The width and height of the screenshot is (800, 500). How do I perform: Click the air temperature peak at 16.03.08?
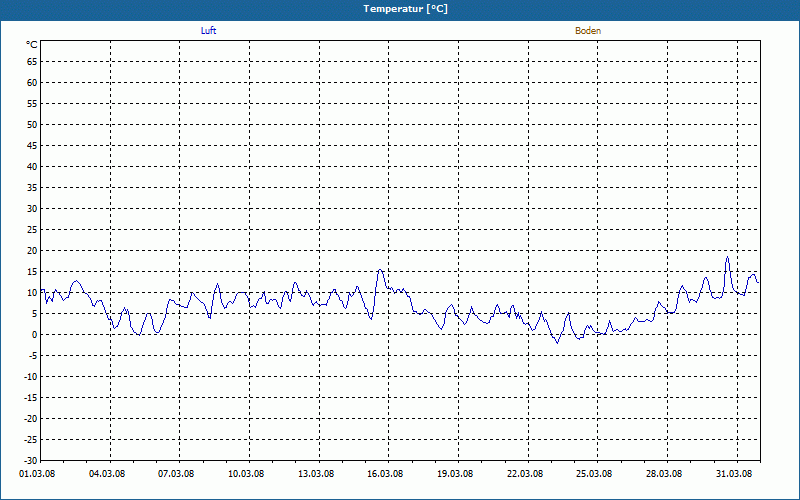380,270
